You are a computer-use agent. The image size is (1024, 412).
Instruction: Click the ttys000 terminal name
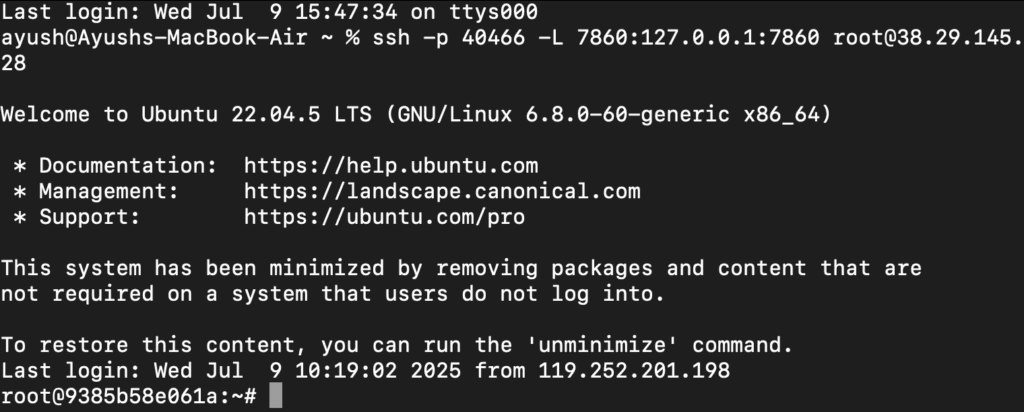pyautogui.click(x=493, y=12)
